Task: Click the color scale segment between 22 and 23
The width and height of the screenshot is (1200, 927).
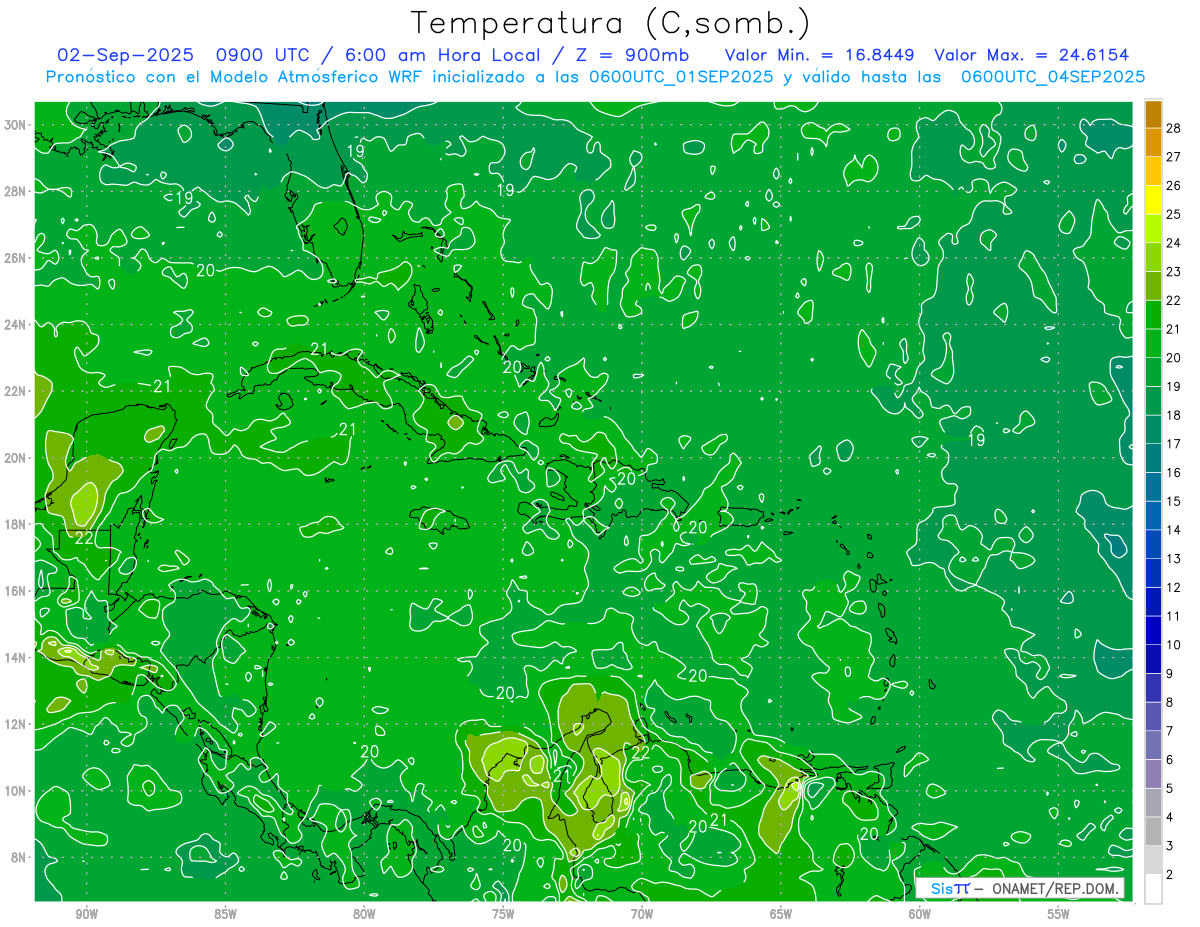Action: [x=1153, y=287]
